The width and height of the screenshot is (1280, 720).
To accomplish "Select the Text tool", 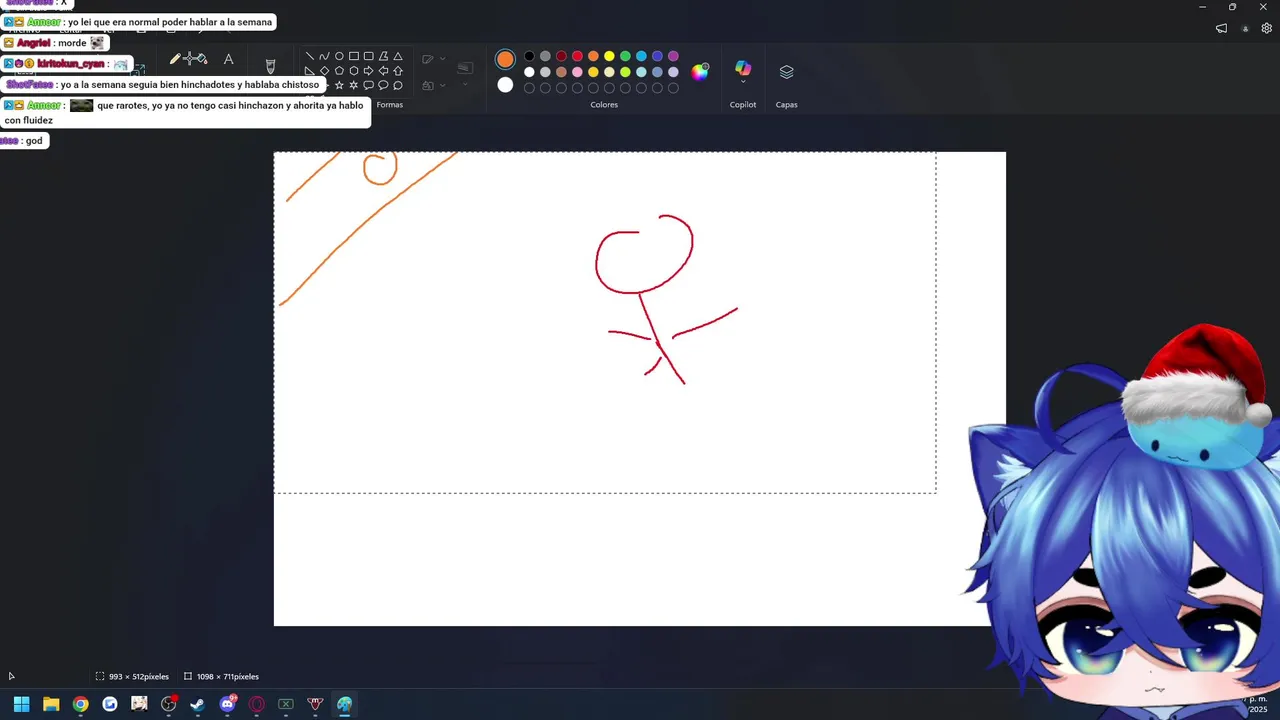I will 228,59.
